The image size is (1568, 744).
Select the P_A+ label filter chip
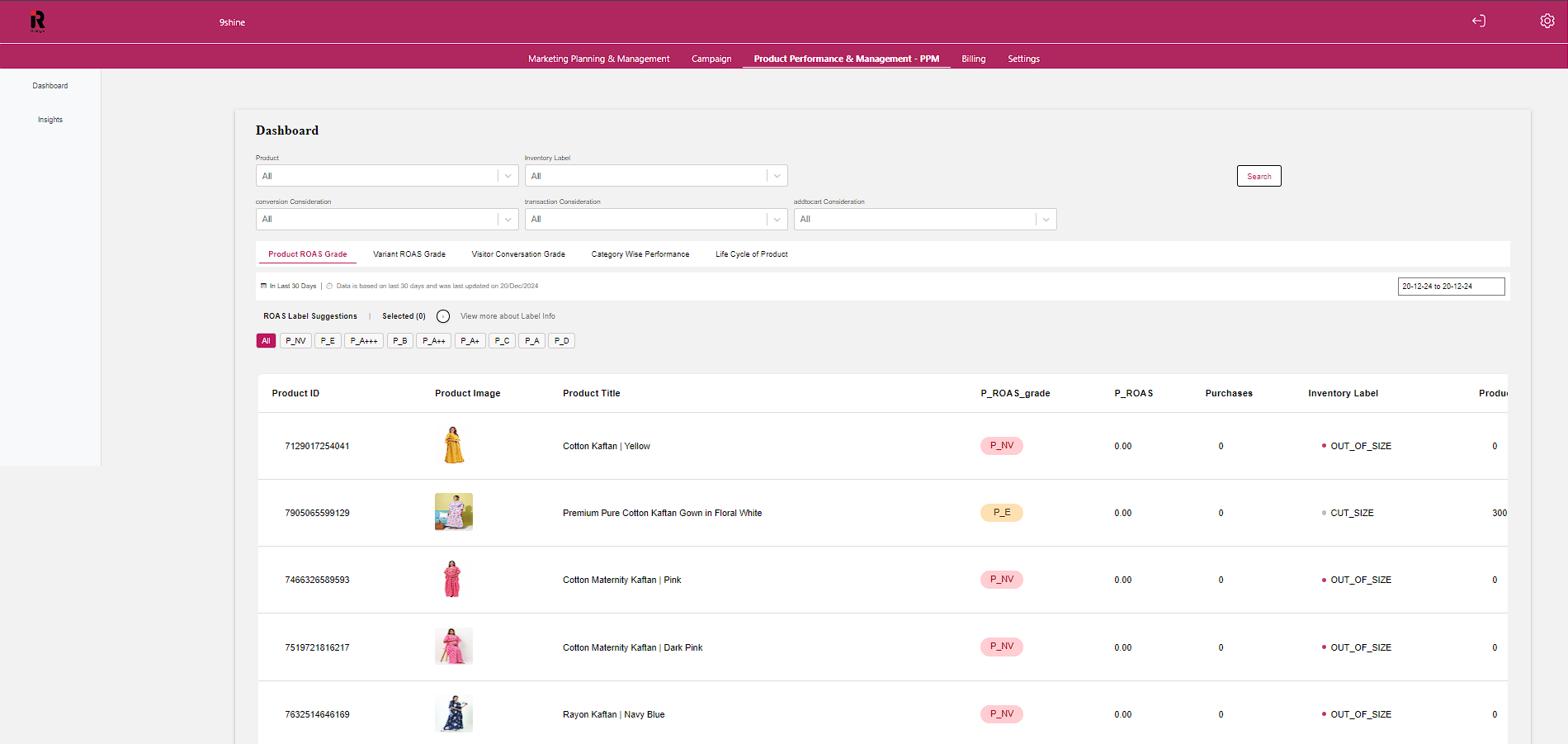pos(470,341)
